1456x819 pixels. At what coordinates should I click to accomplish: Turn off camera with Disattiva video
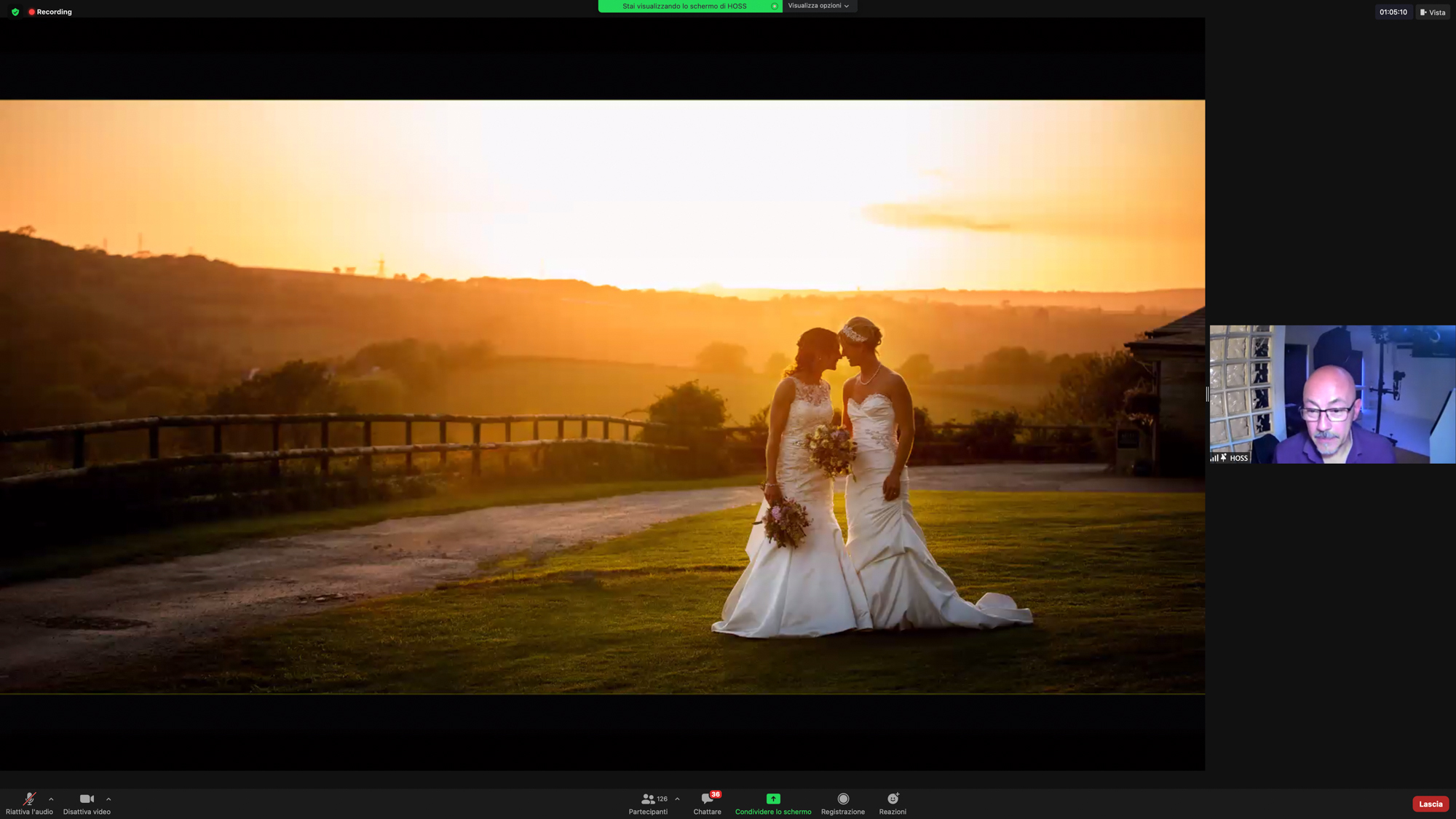pos(87,804)
